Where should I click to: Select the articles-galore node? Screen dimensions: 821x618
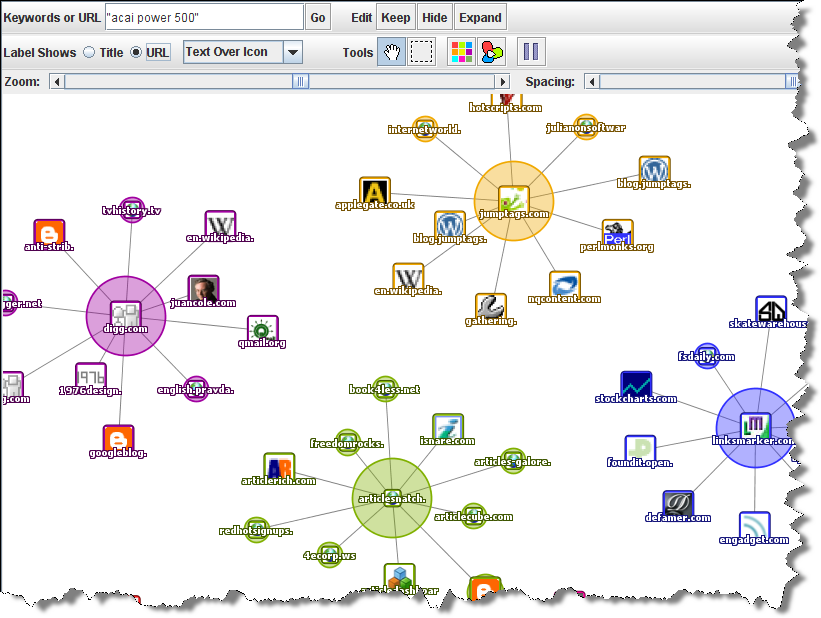click(x=513, y=461)
